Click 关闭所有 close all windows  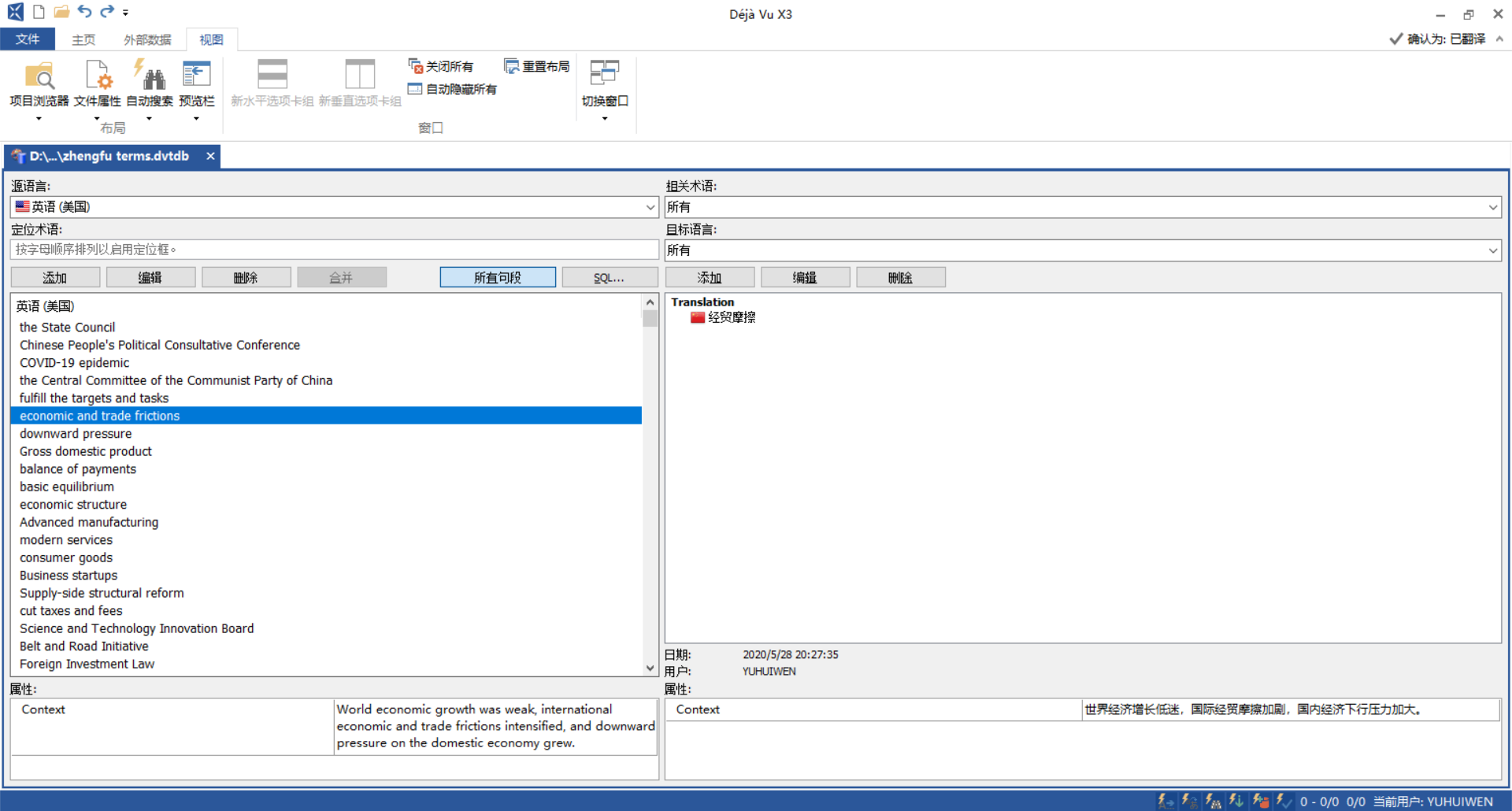coord(440,66)
